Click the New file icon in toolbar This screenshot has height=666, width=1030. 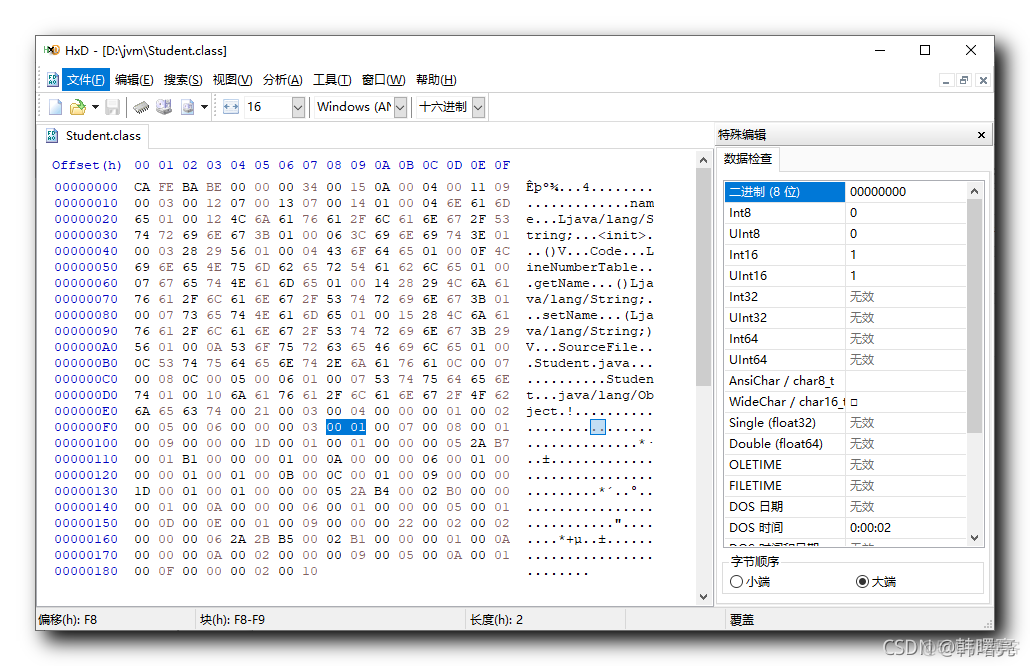click(55, 107)
